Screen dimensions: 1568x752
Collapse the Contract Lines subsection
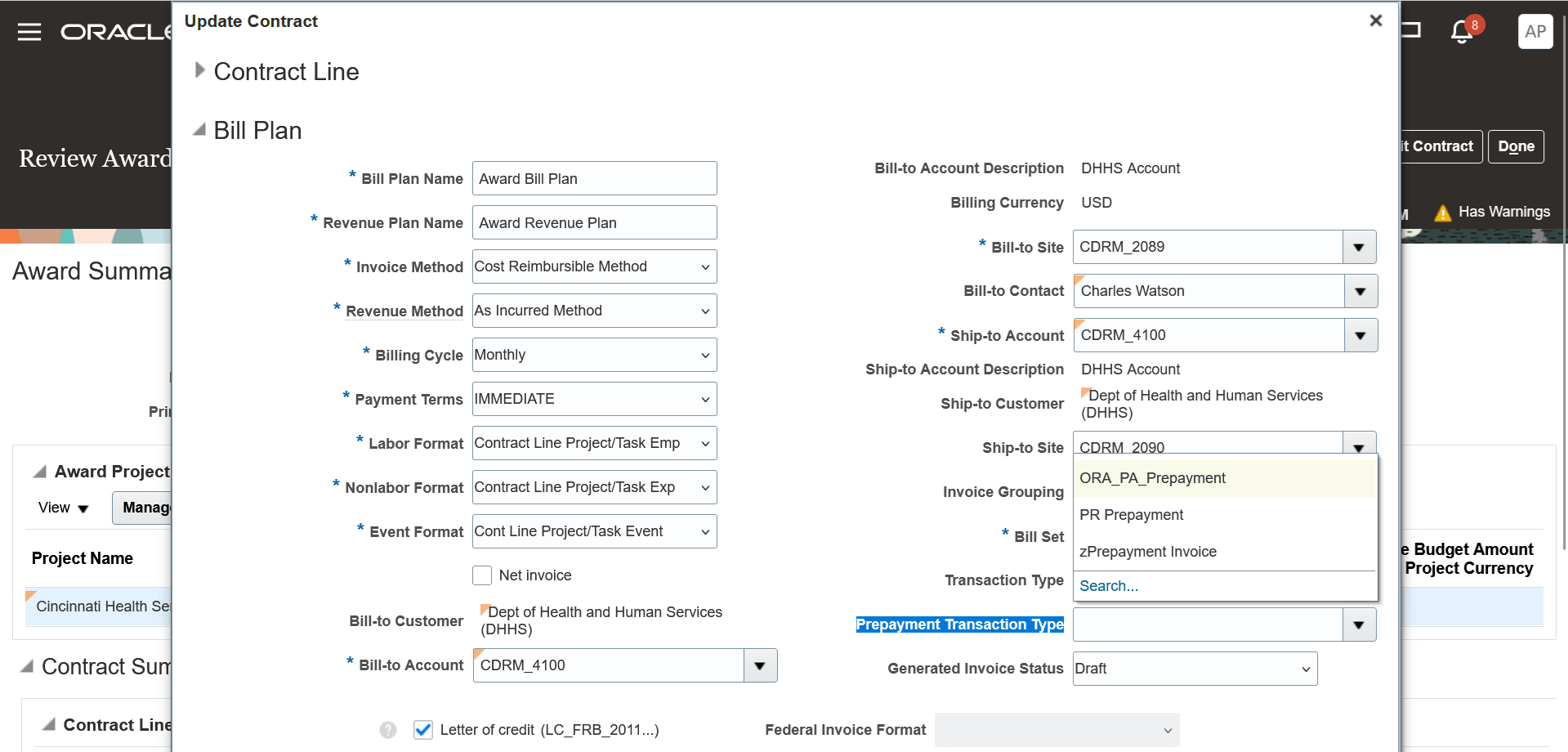tap(49, 724)
